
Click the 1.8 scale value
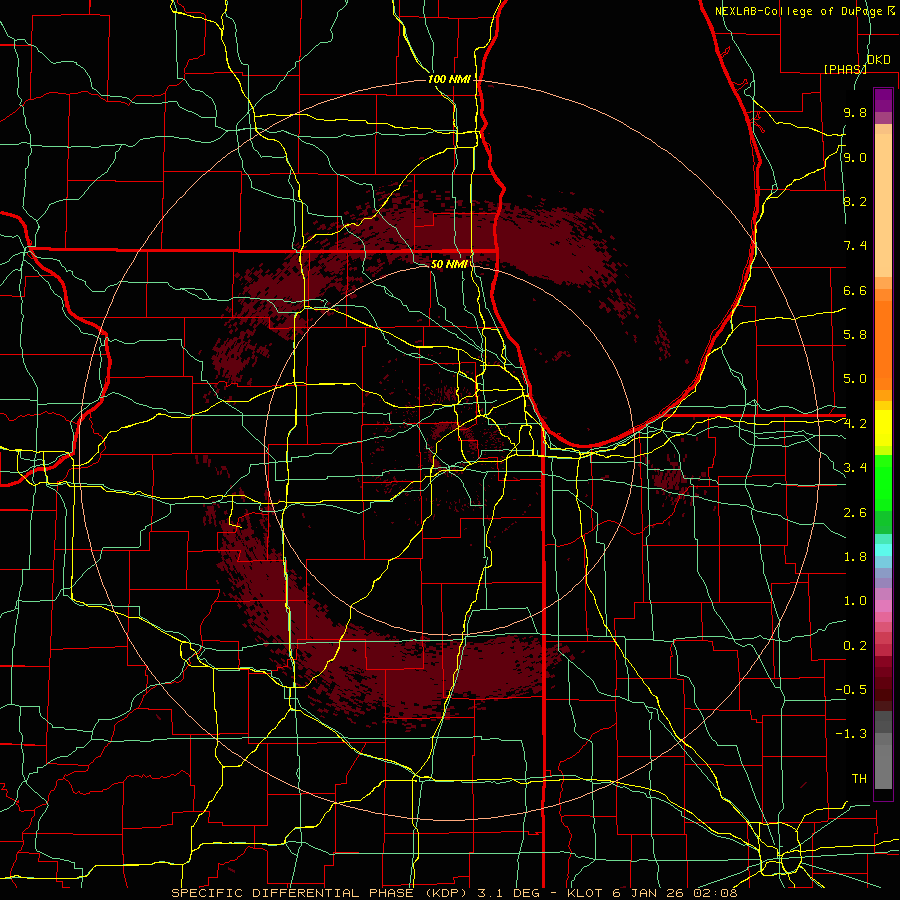coord(855,557)
